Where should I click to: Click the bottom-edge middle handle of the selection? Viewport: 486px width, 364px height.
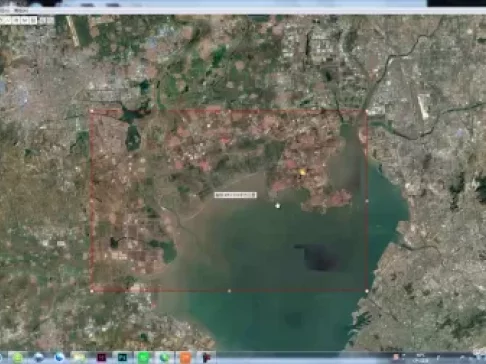[229, 291]
